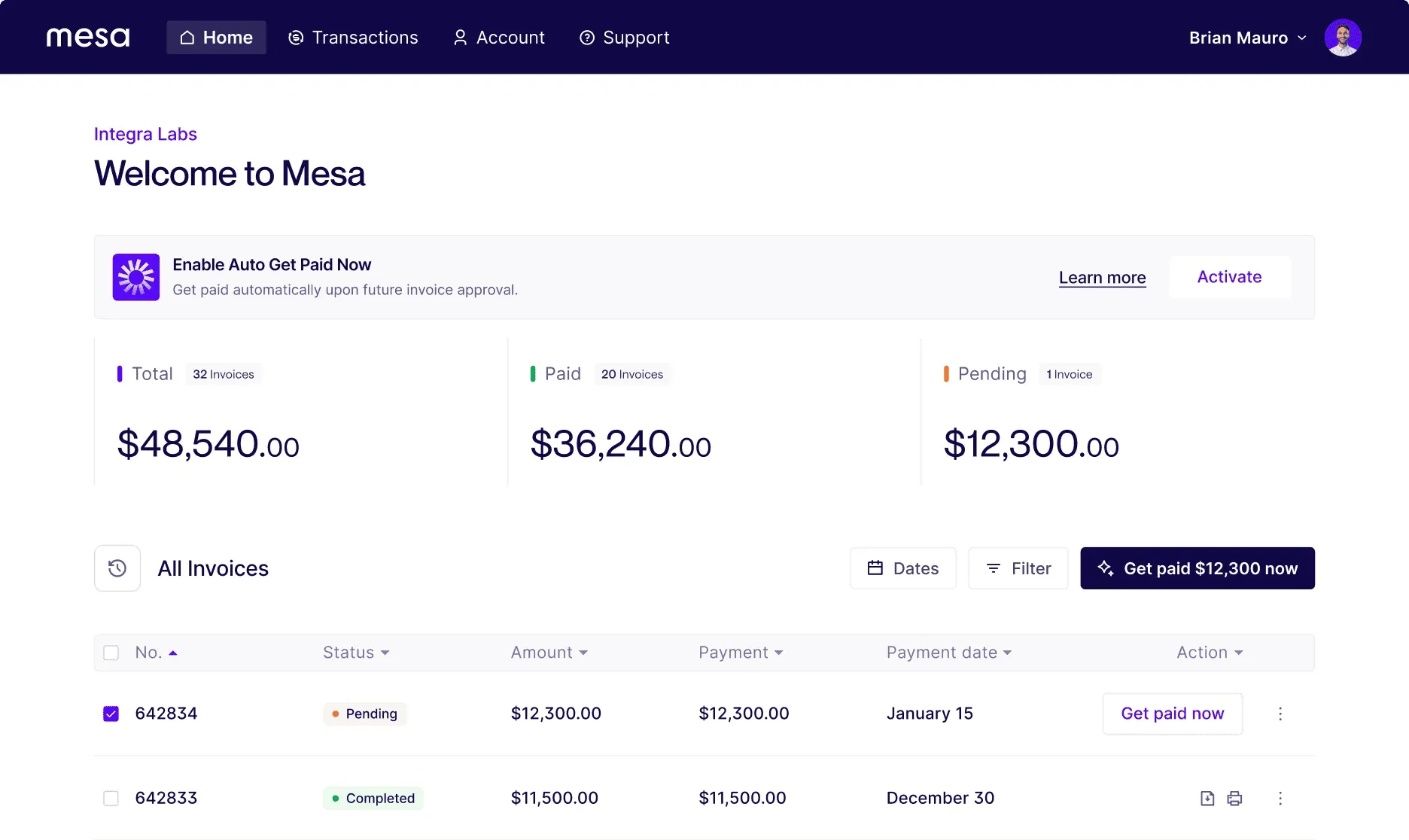Open Learn more about Auto Get Paid
Viewport: 1409px width, 840px height.
[x=1102, y=277]
